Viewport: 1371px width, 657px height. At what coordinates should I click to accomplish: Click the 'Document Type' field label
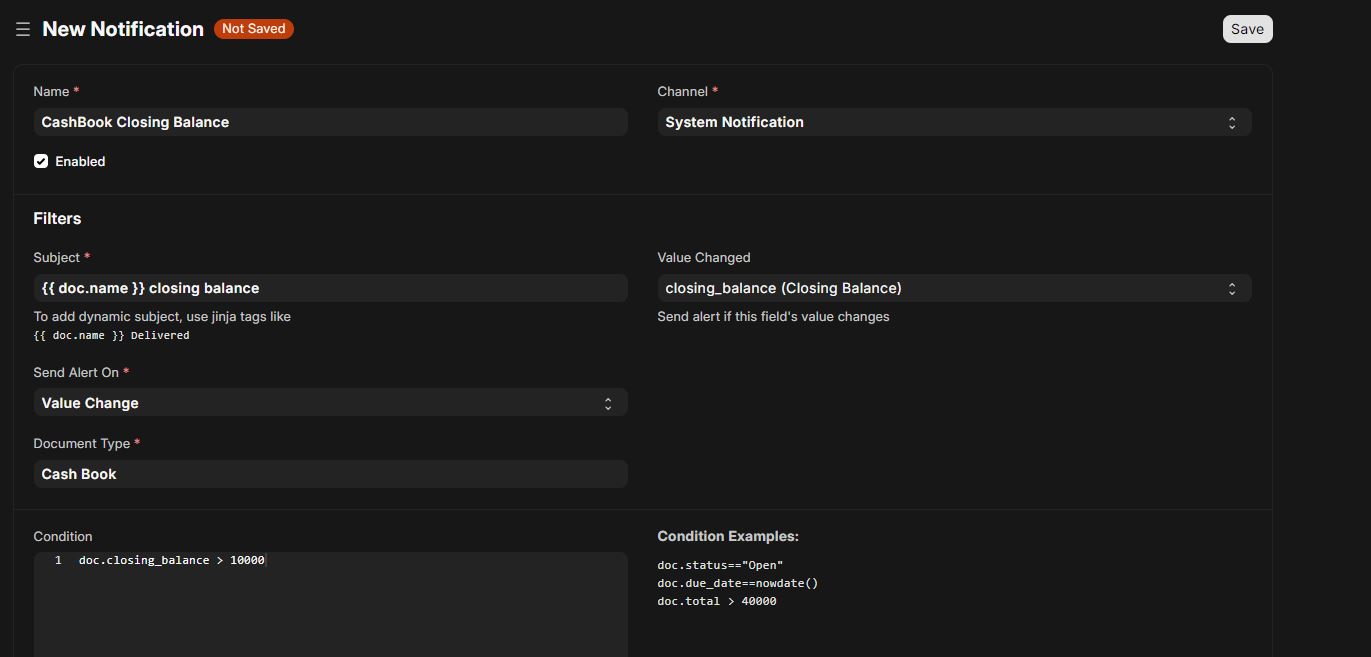(82, 443)
